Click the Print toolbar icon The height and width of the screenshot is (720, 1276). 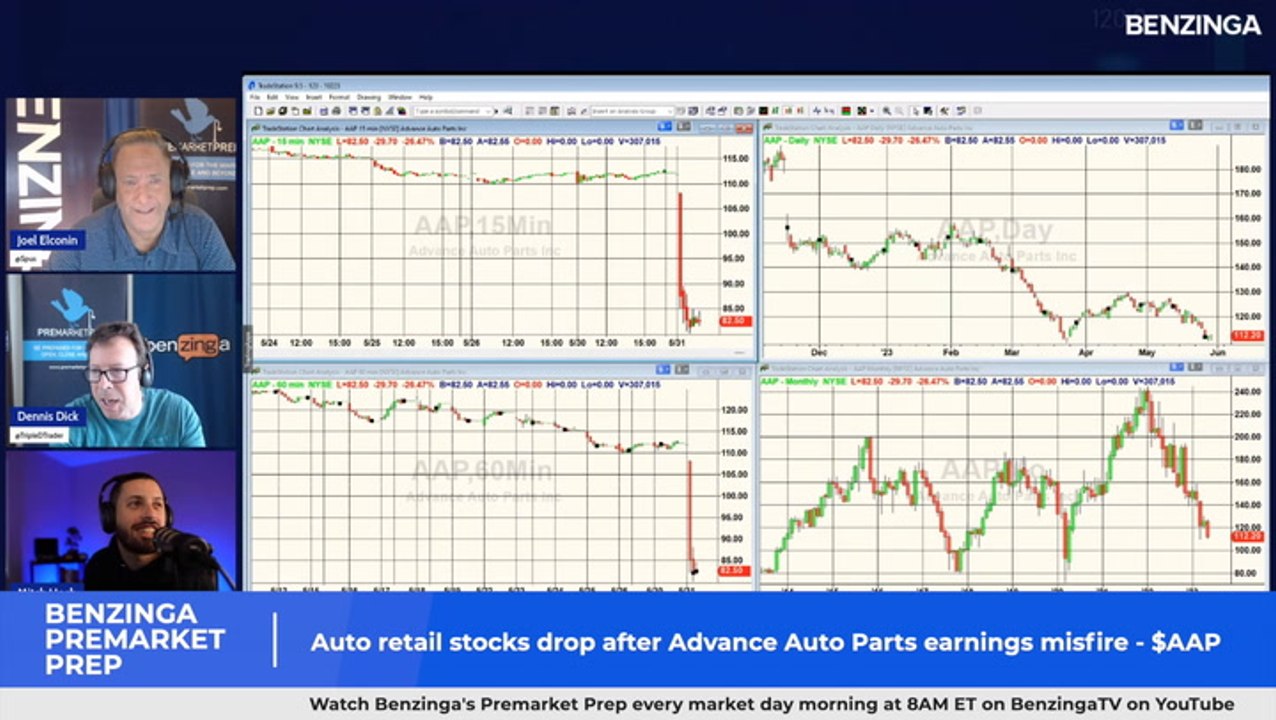coord(336,111)
